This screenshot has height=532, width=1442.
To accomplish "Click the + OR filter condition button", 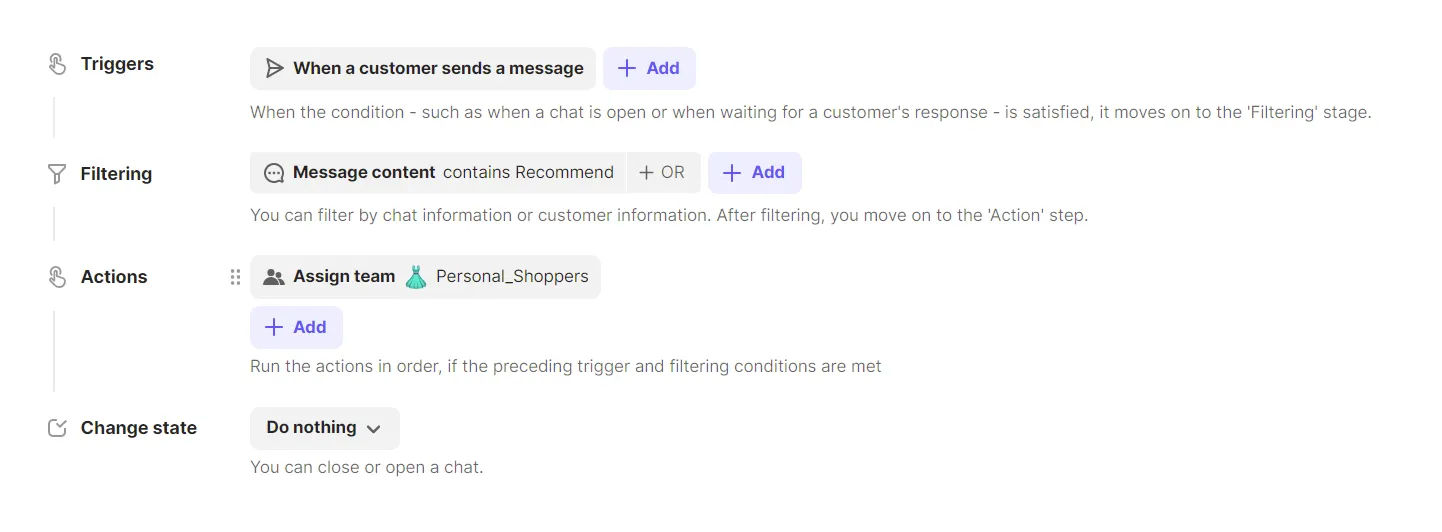I will tap(662, 173).
